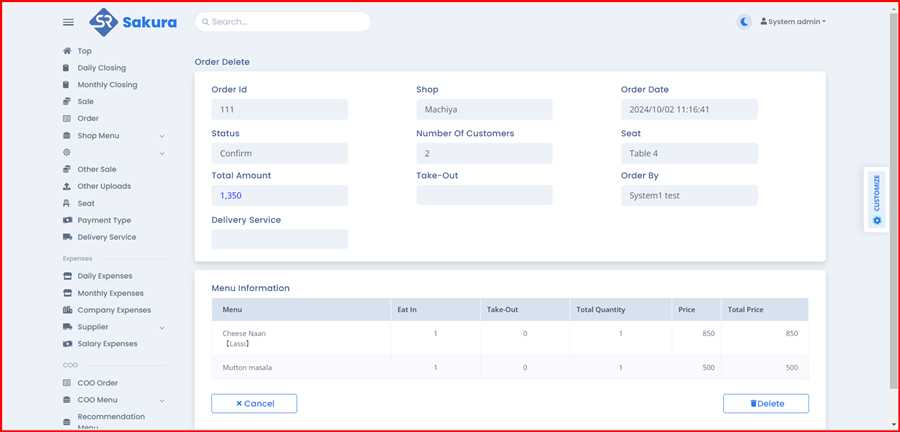Screen dimensions: 900x432
Task: Open the System admin user dropdown
Action: pos(793,21)
